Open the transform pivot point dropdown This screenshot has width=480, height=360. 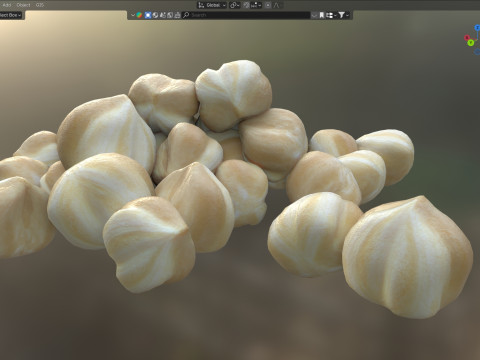click(x=235, y=5)
